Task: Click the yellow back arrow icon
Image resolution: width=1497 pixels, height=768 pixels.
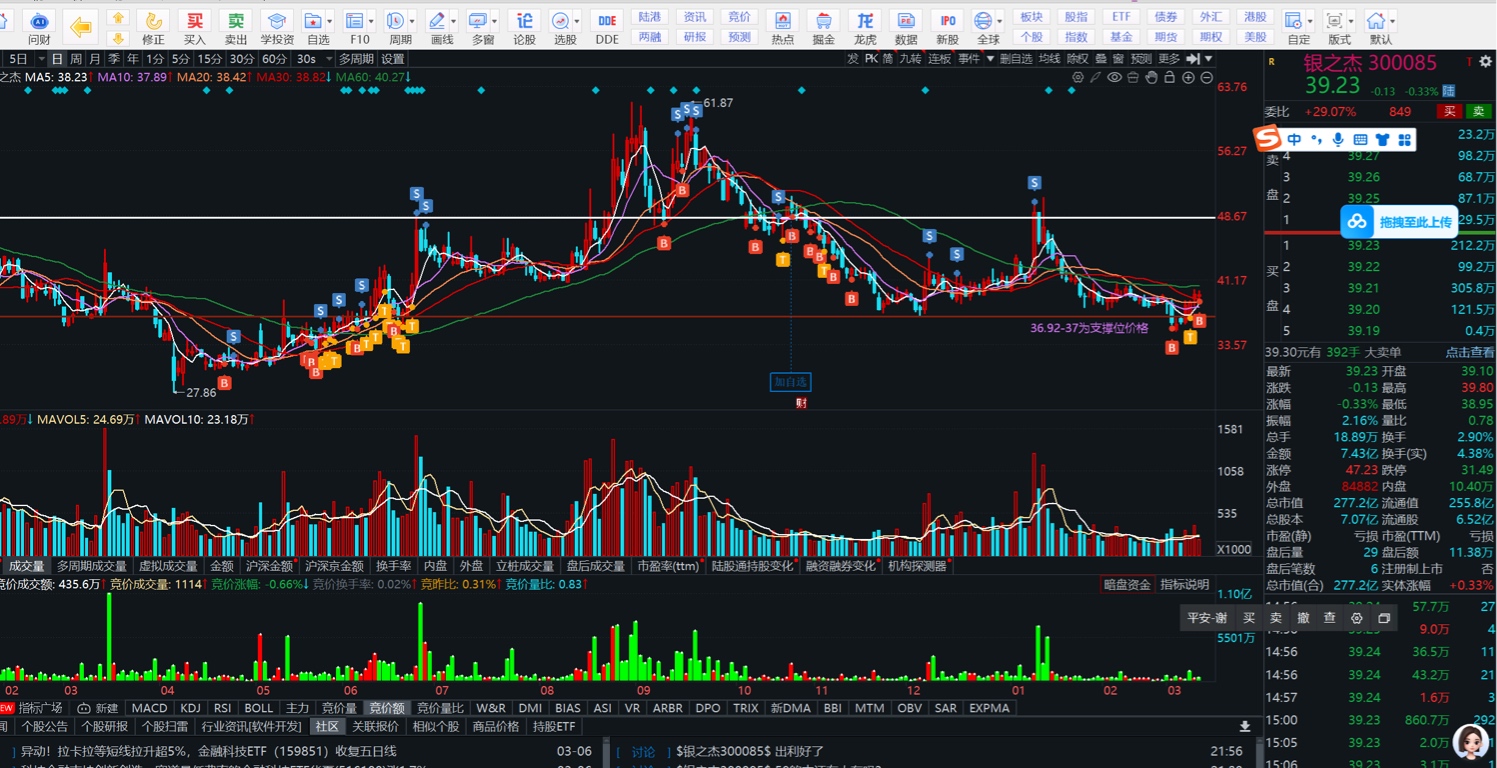Action: tap(81, 26)
